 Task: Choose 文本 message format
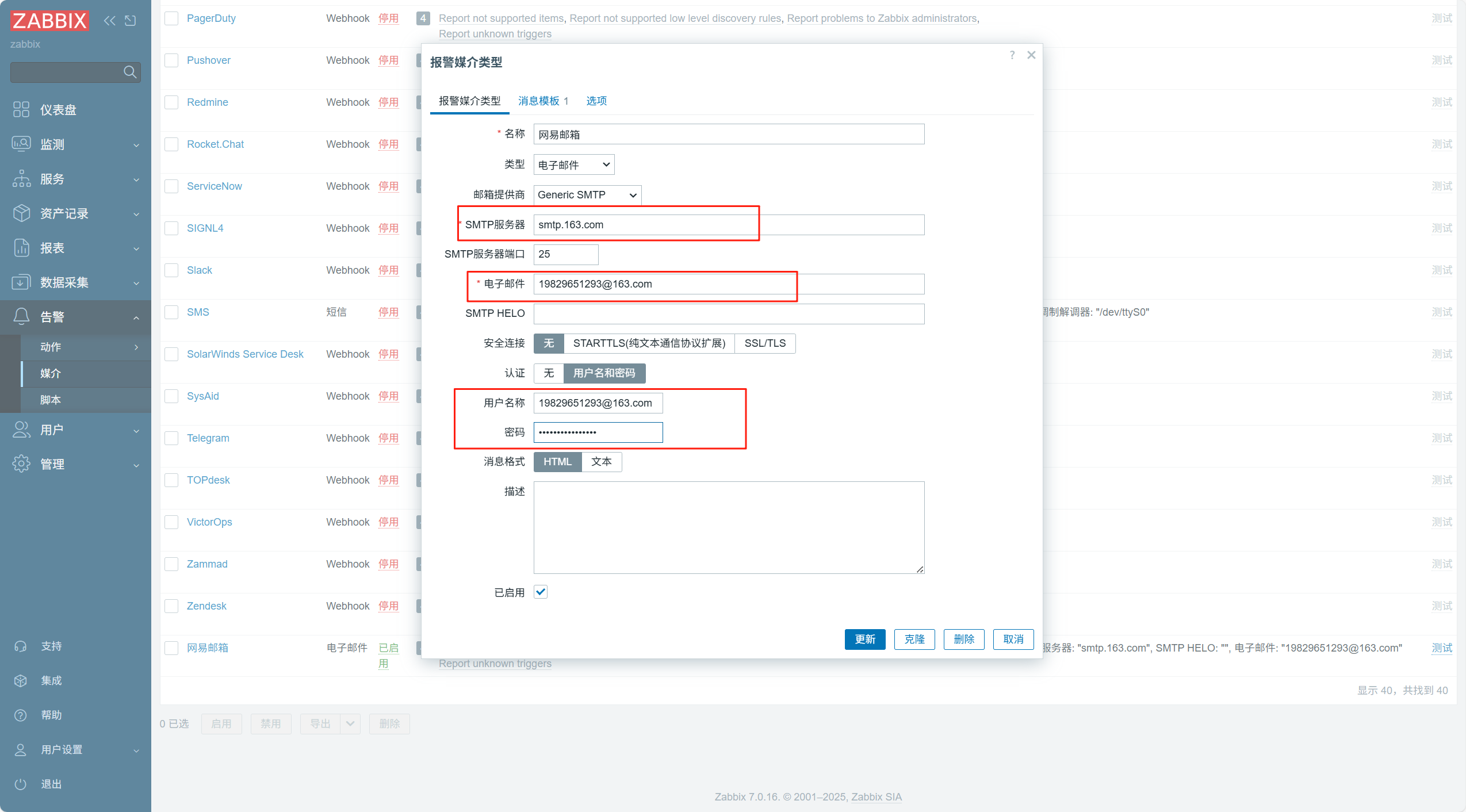pyautogui.click(x=602, y=462)
